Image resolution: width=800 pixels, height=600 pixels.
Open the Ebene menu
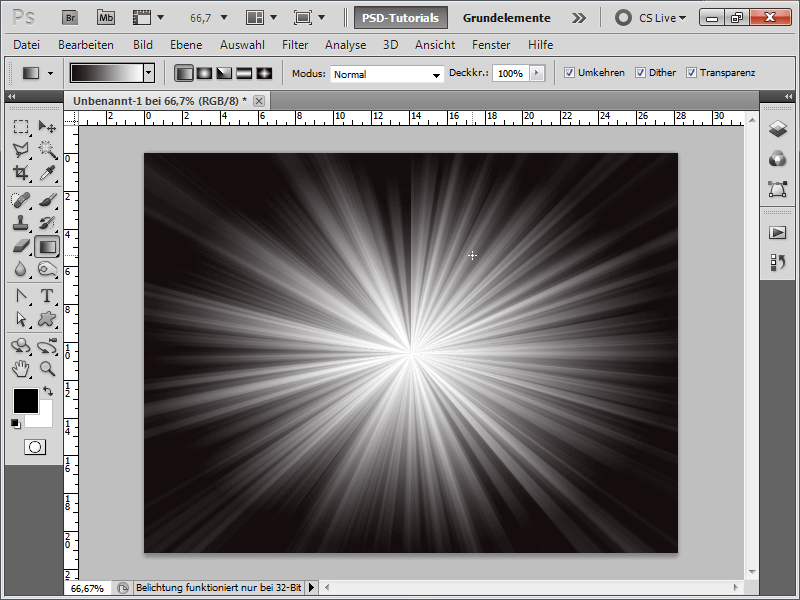tap(186, 45)
